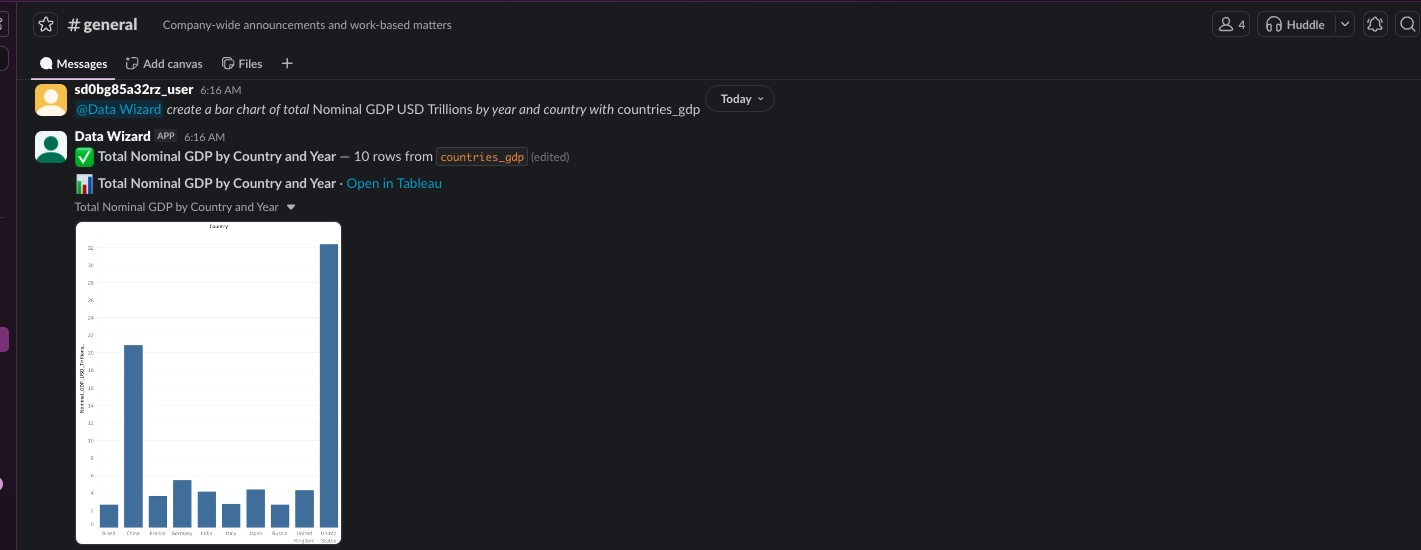Click sd0bg85a32rz_user username

(134, 89)
